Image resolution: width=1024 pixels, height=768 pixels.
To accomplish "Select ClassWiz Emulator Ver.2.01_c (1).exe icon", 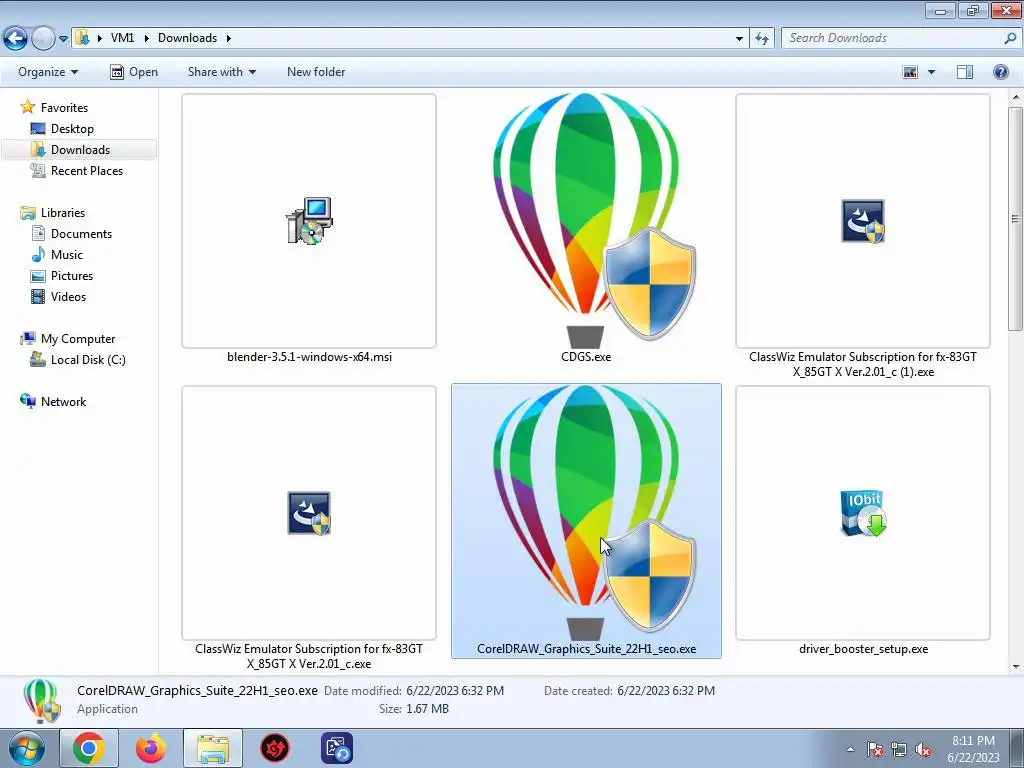I will pyautogui.click(x=863, y=221).
